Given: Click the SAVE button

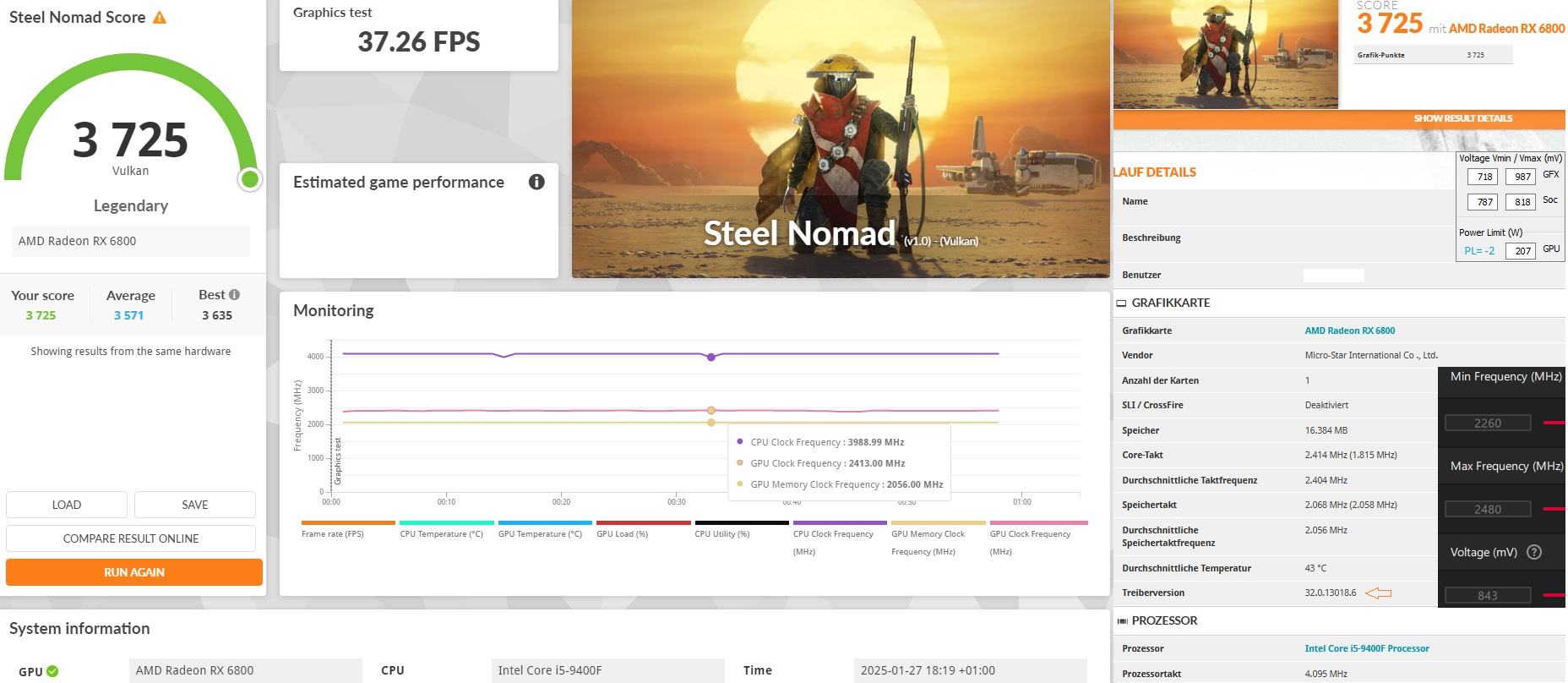Looking at the screenshot, I should click(195, 505).
